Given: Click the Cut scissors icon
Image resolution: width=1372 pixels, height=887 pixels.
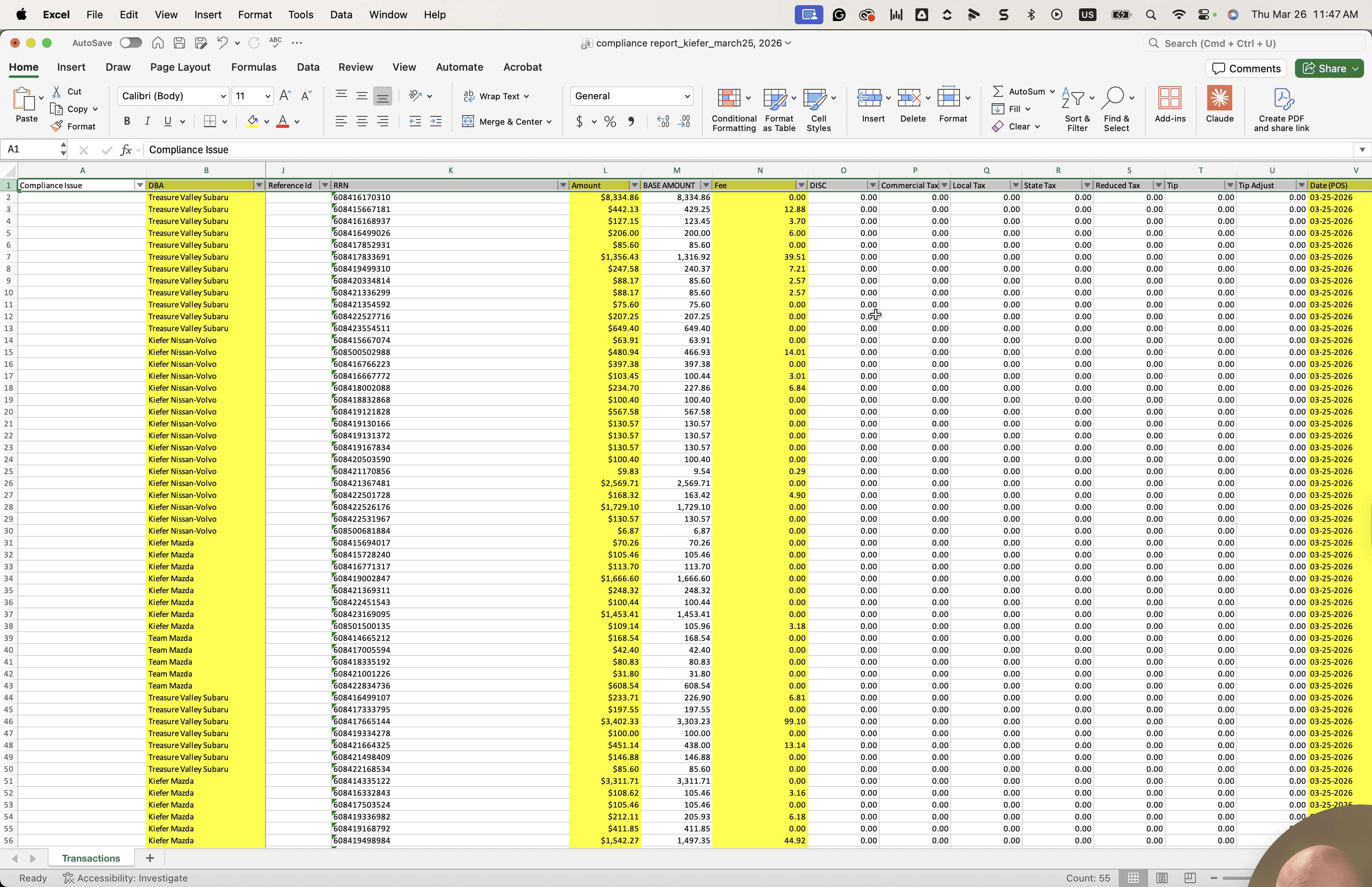Looking at the screenshot, I should [56, 92].
